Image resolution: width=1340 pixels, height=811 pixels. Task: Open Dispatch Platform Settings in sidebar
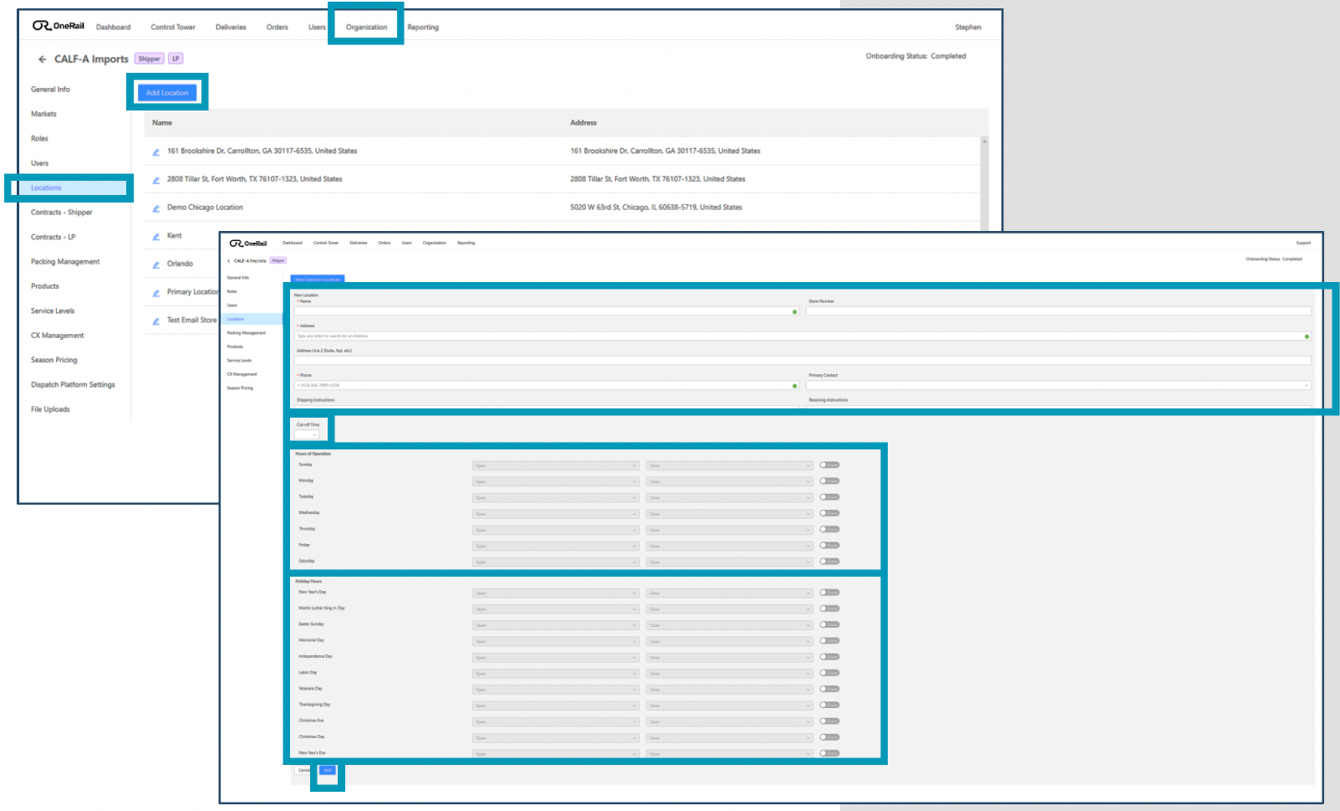coord(73,384)
